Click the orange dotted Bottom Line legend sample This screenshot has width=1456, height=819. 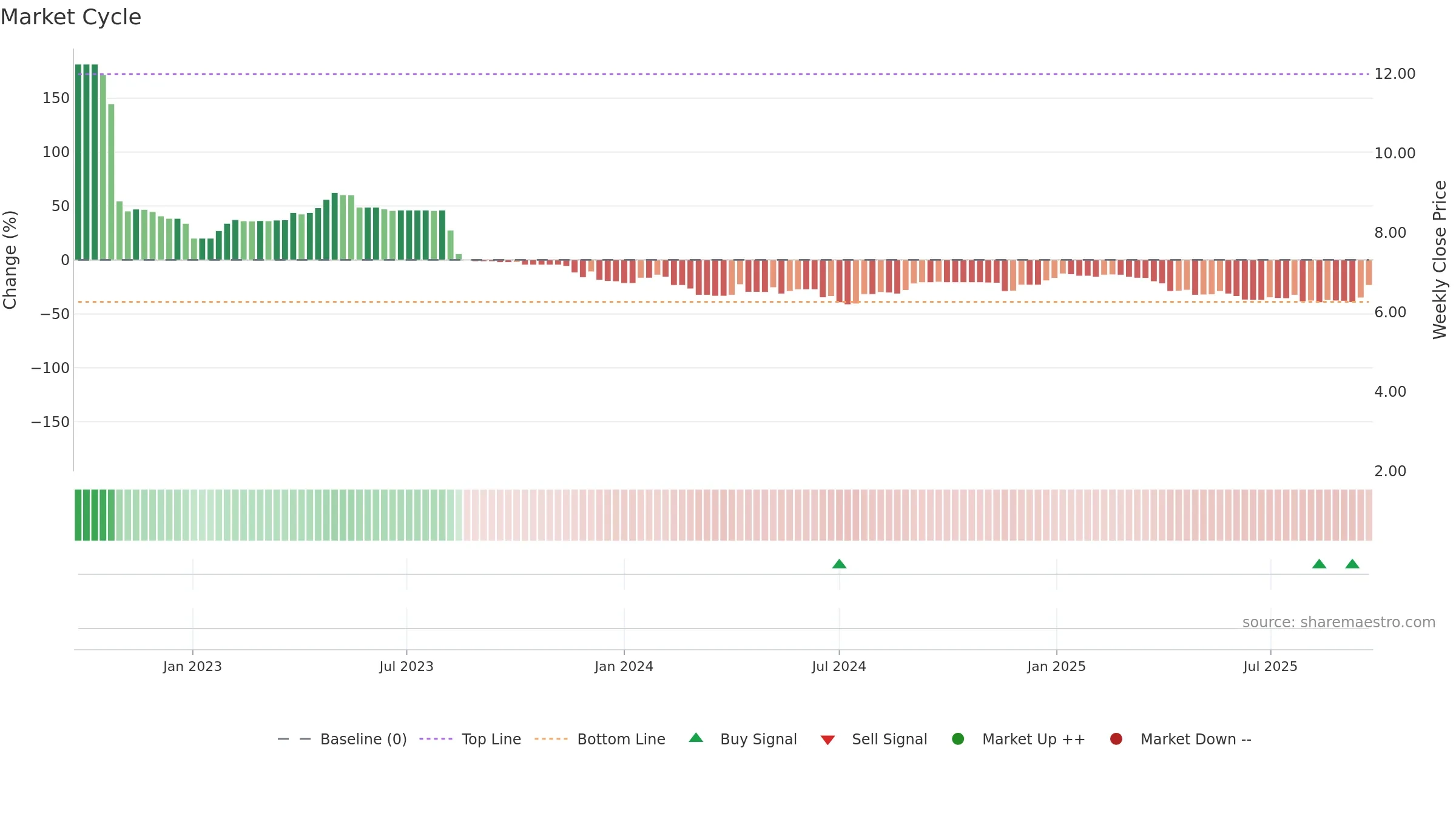pos(551,739)
